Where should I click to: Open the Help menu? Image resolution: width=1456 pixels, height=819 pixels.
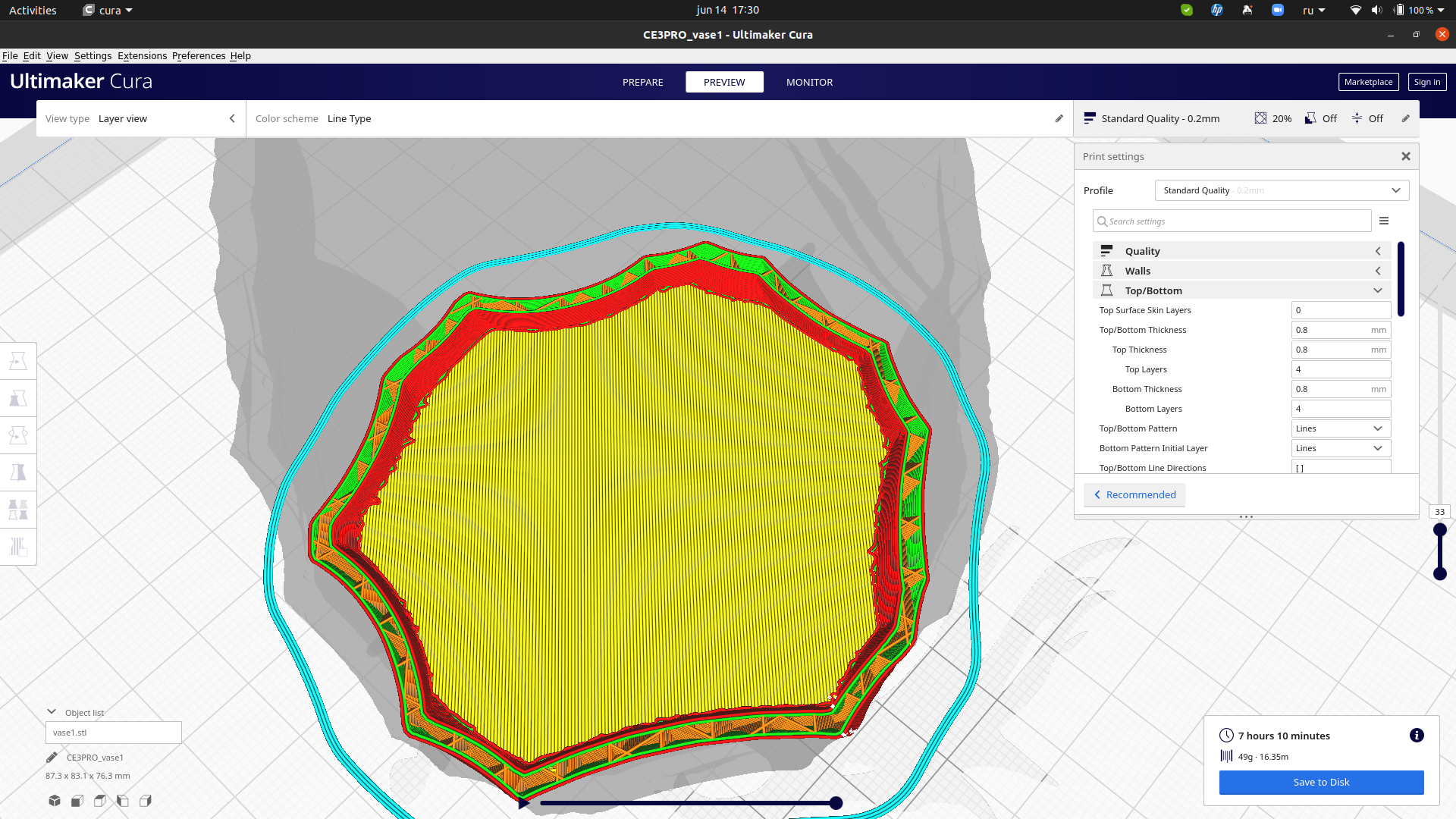240,55
